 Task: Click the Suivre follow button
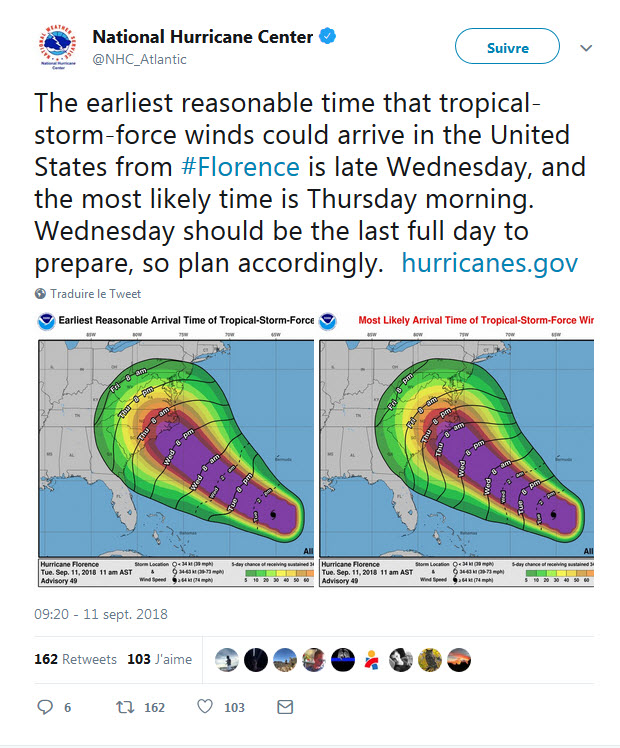507,46
